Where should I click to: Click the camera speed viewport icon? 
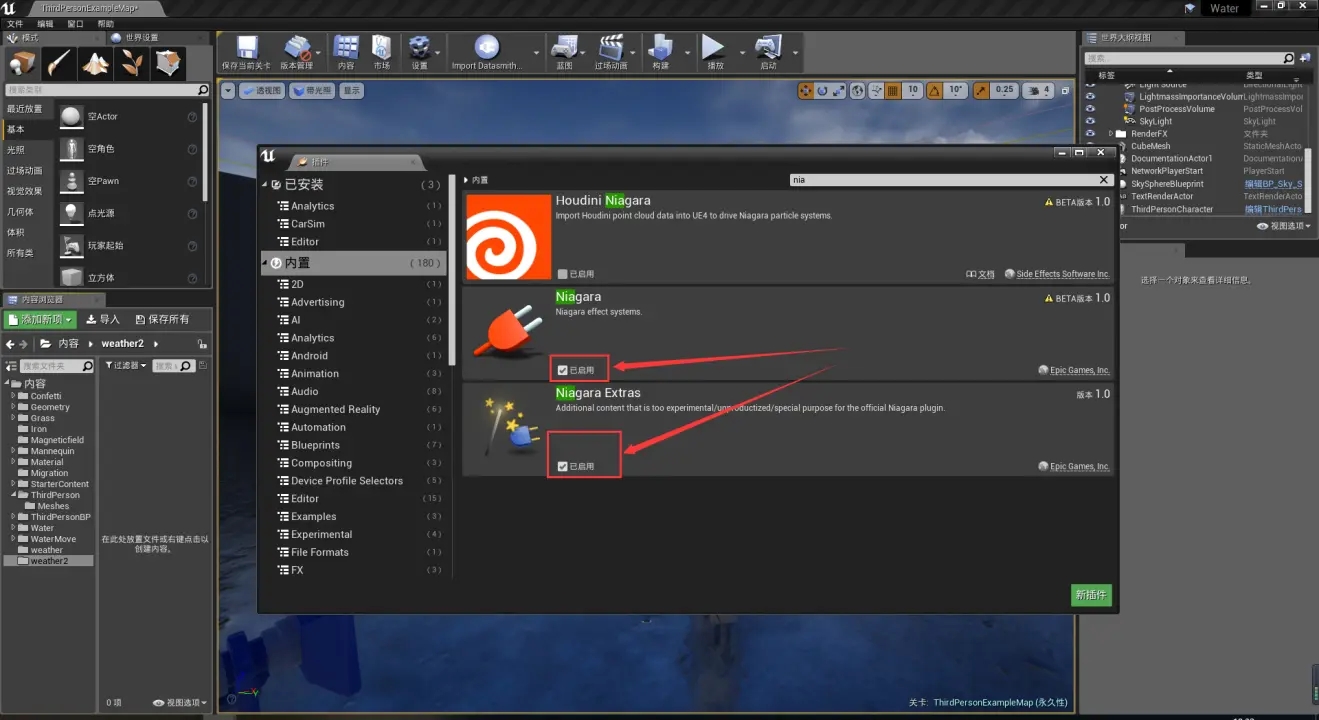pyautogui.click(x=1037, y=90)
